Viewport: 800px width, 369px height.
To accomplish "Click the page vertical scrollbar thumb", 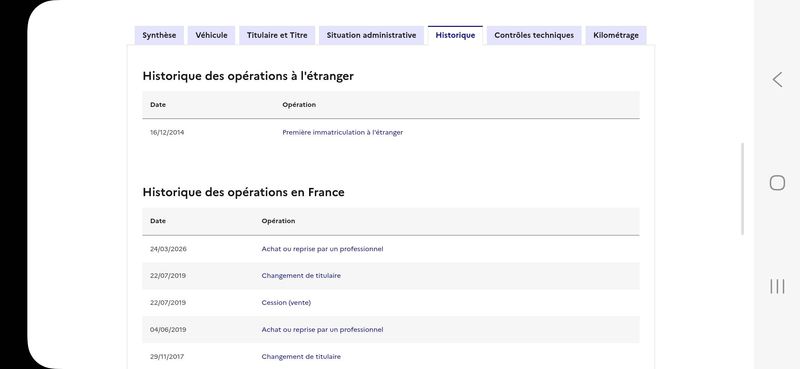I will 742,189.
